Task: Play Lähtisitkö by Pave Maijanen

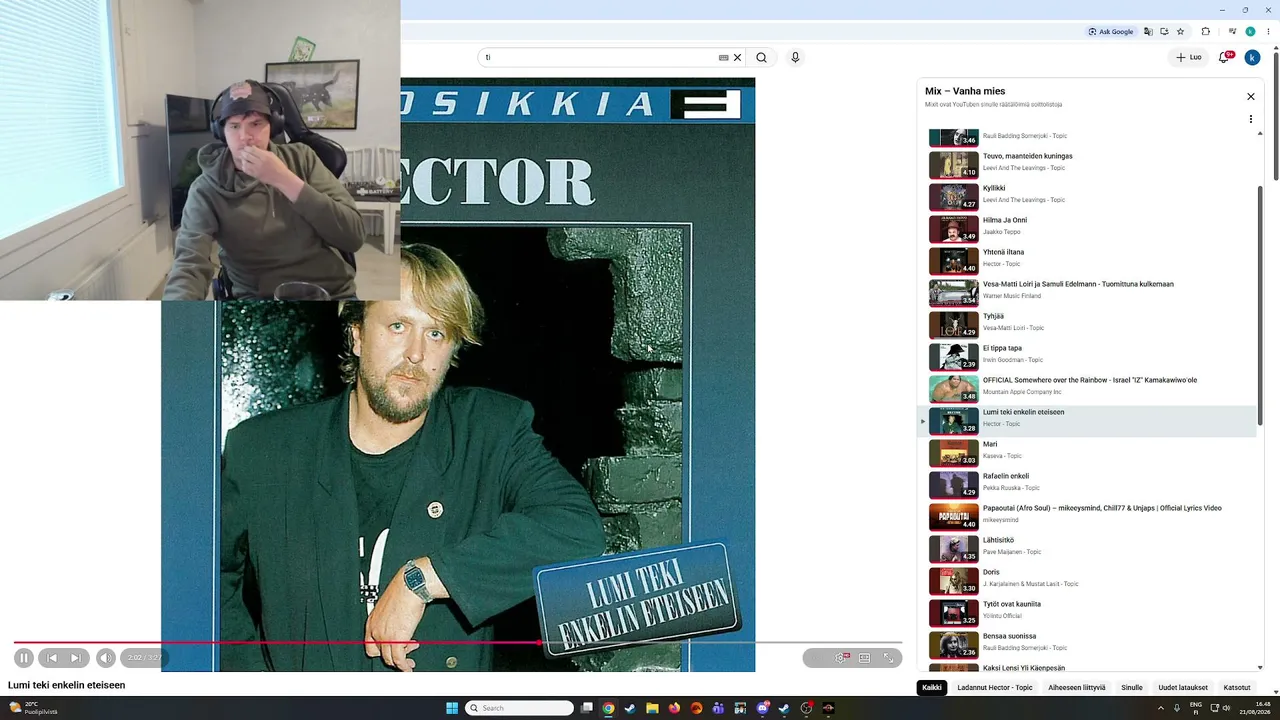Action: pos(1087,548)
